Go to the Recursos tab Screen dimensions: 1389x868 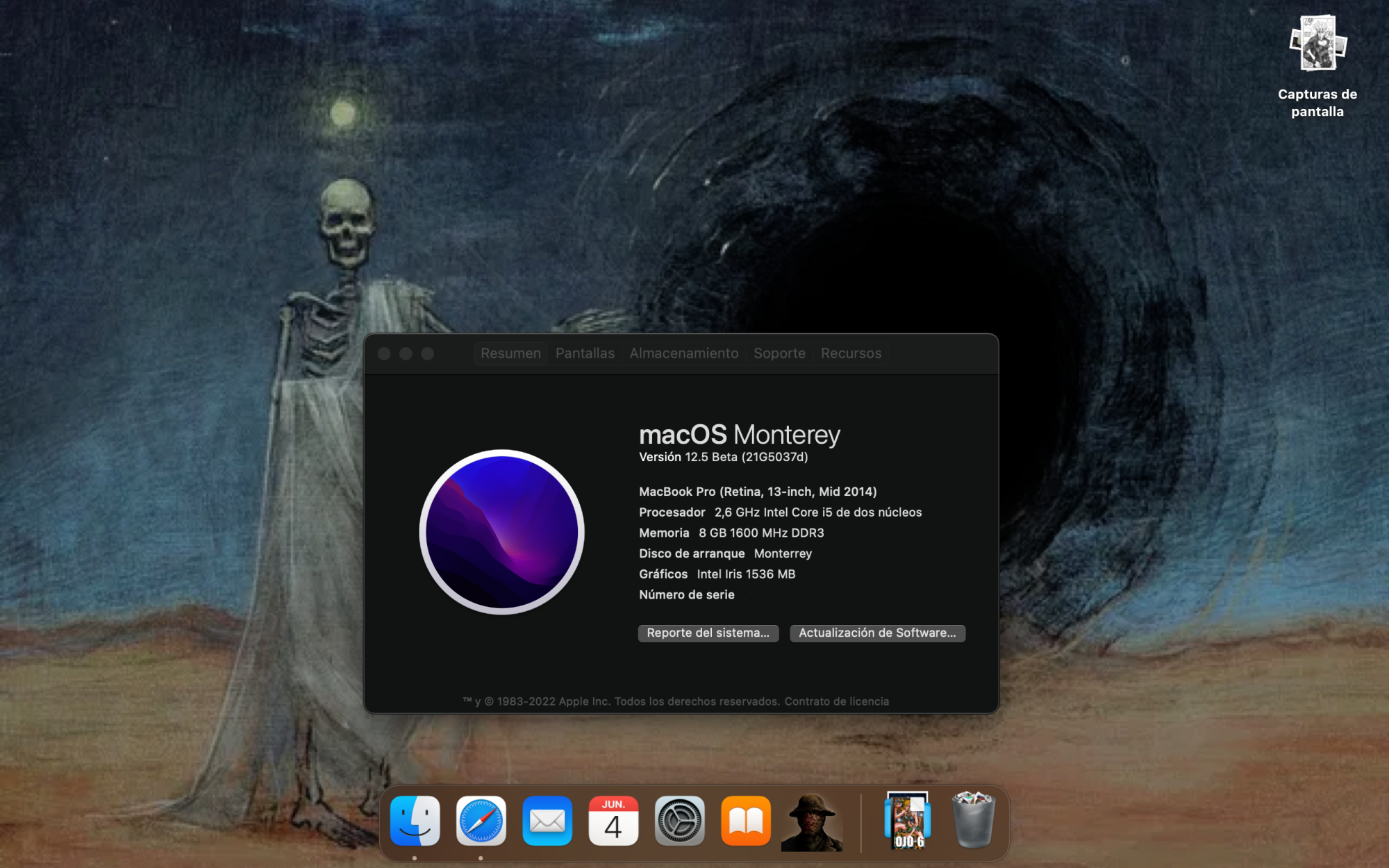(851, 353)
